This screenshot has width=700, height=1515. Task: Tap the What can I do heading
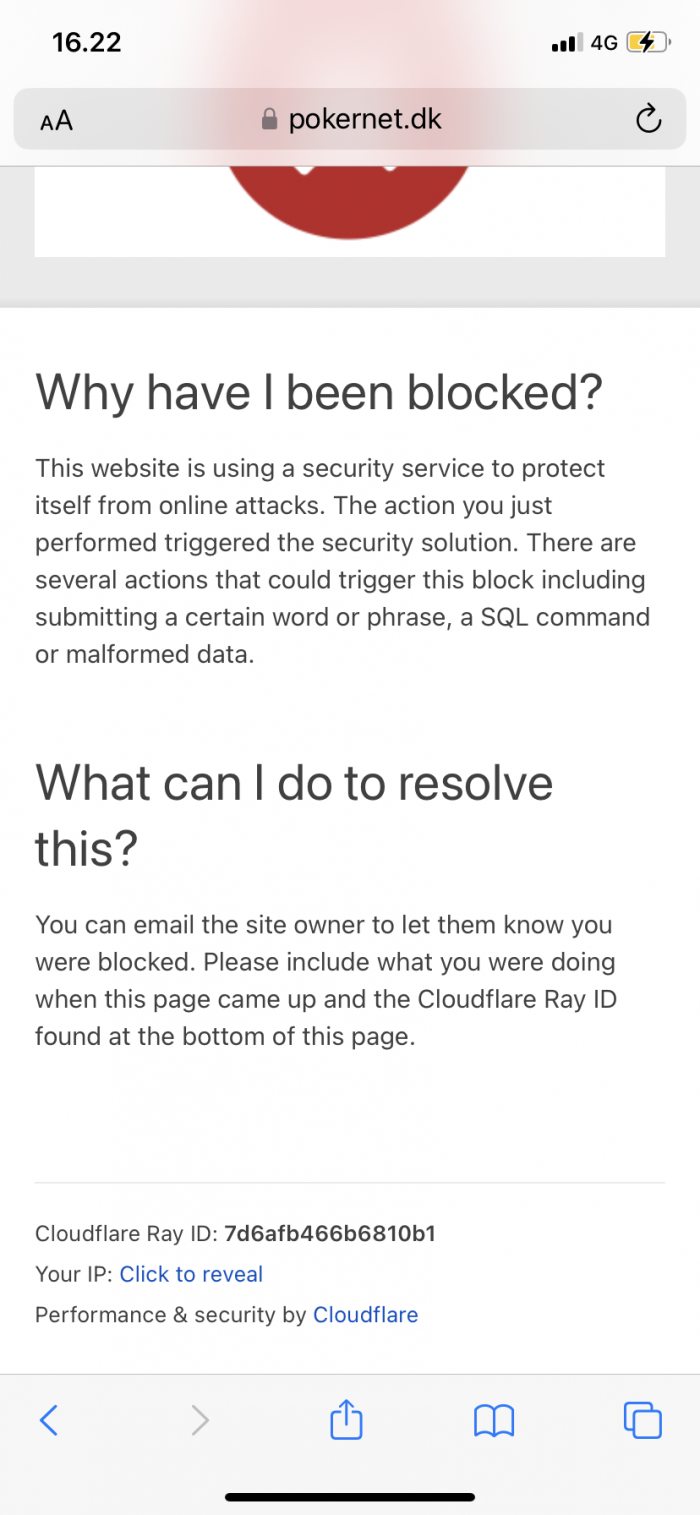(x=294, y=815)
